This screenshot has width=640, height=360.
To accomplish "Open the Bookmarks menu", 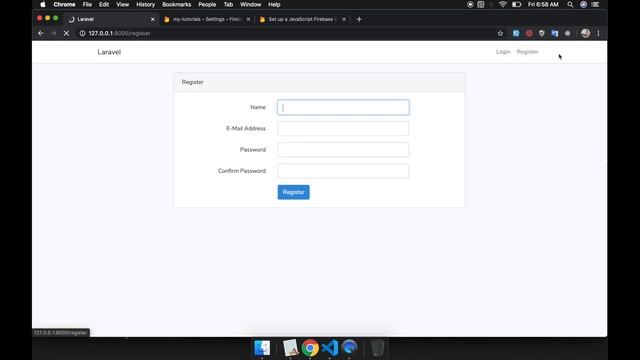I will (177, 4).
